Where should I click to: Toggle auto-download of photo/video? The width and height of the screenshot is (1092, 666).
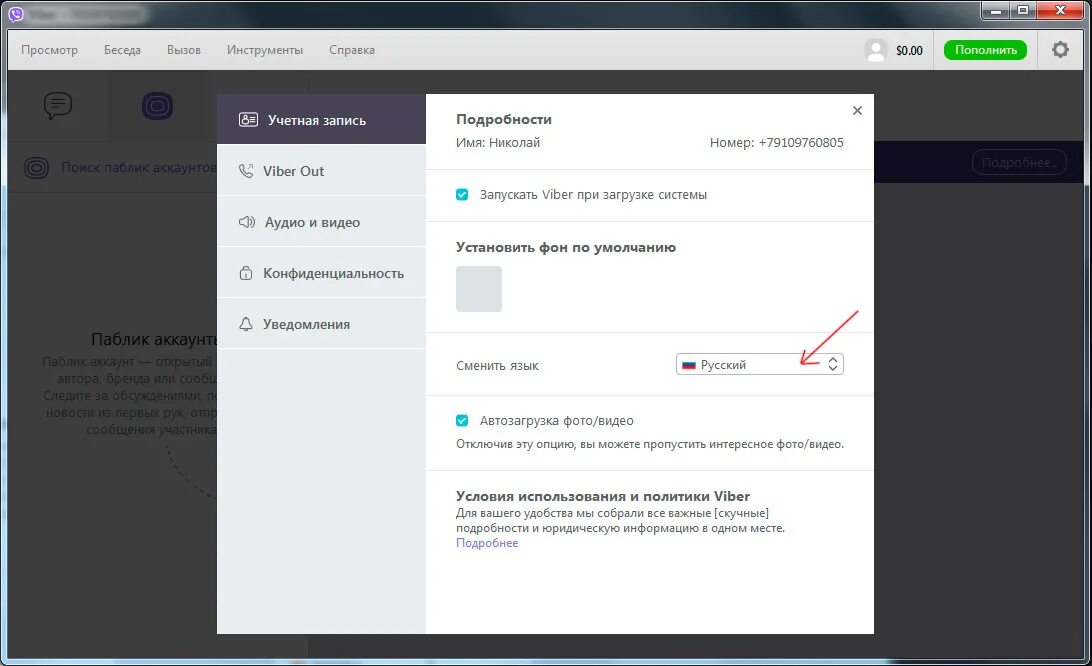point(462,420)
